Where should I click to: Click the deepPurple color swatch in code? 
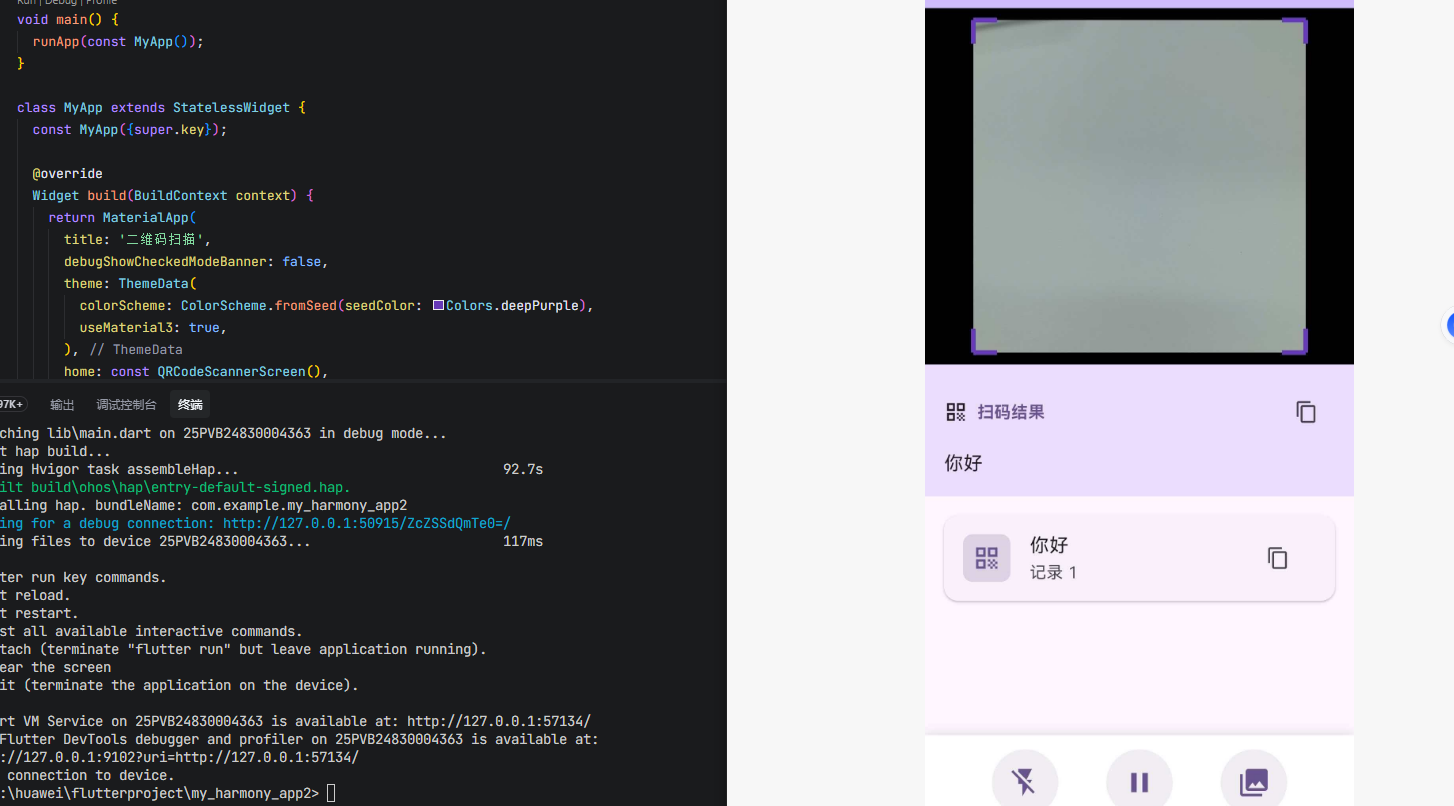click(438, 305)
